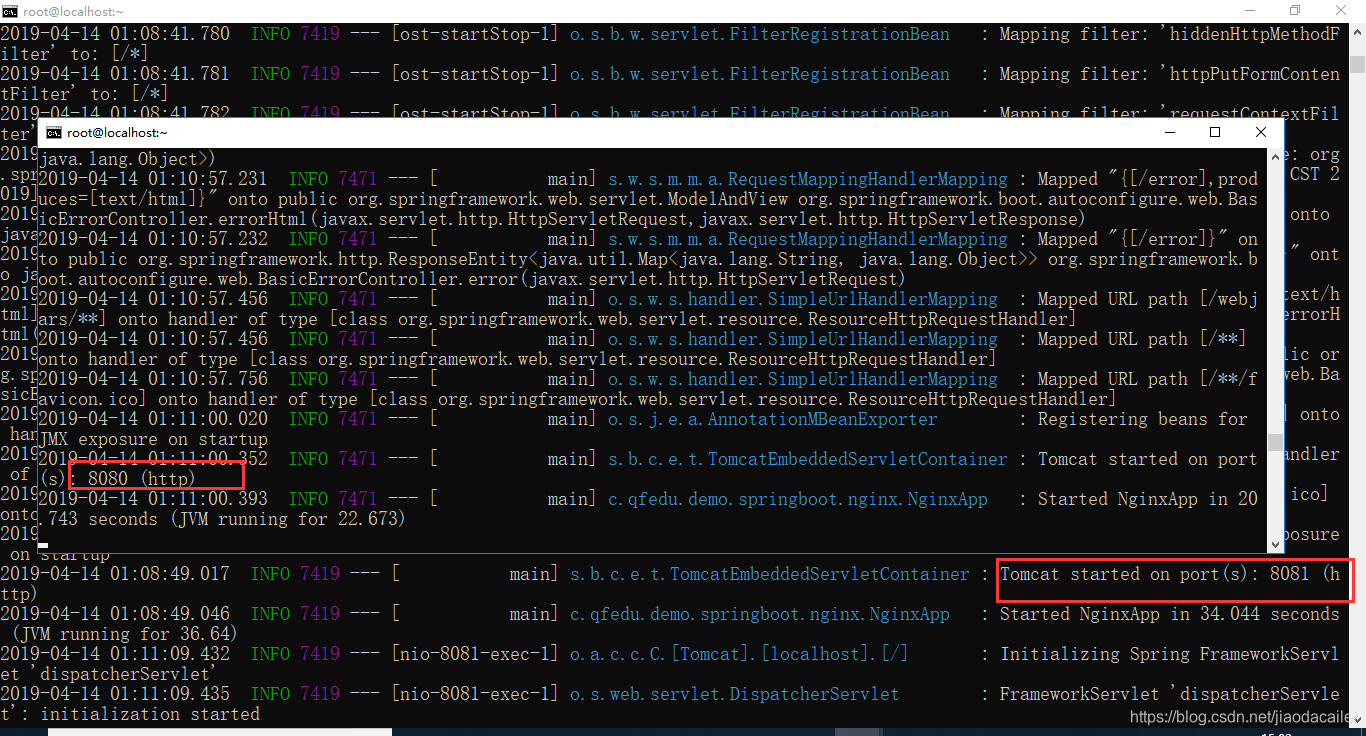Click 'Started NginxApp in 34.044 seconds' message
The image size is (1366, 736).
click(x=1170, y=614)
